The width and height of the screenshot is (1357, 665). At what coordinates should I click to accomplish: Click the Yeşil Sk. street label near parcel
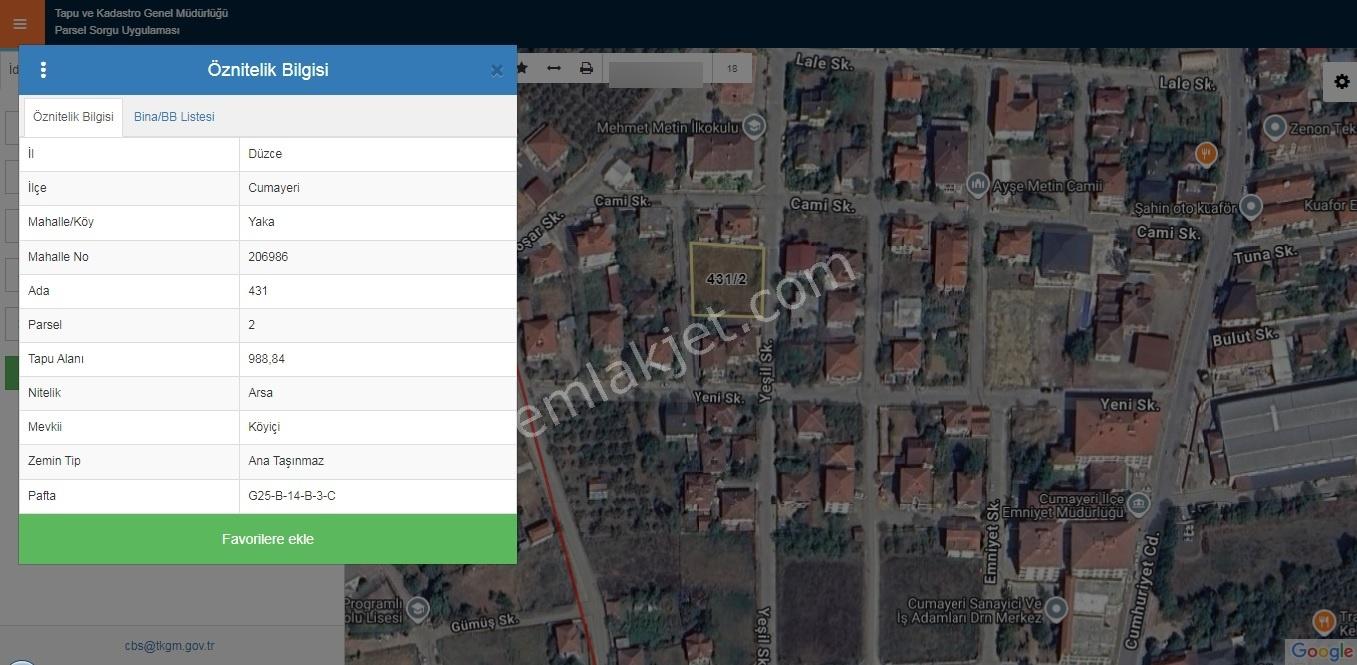pos(767,371)
